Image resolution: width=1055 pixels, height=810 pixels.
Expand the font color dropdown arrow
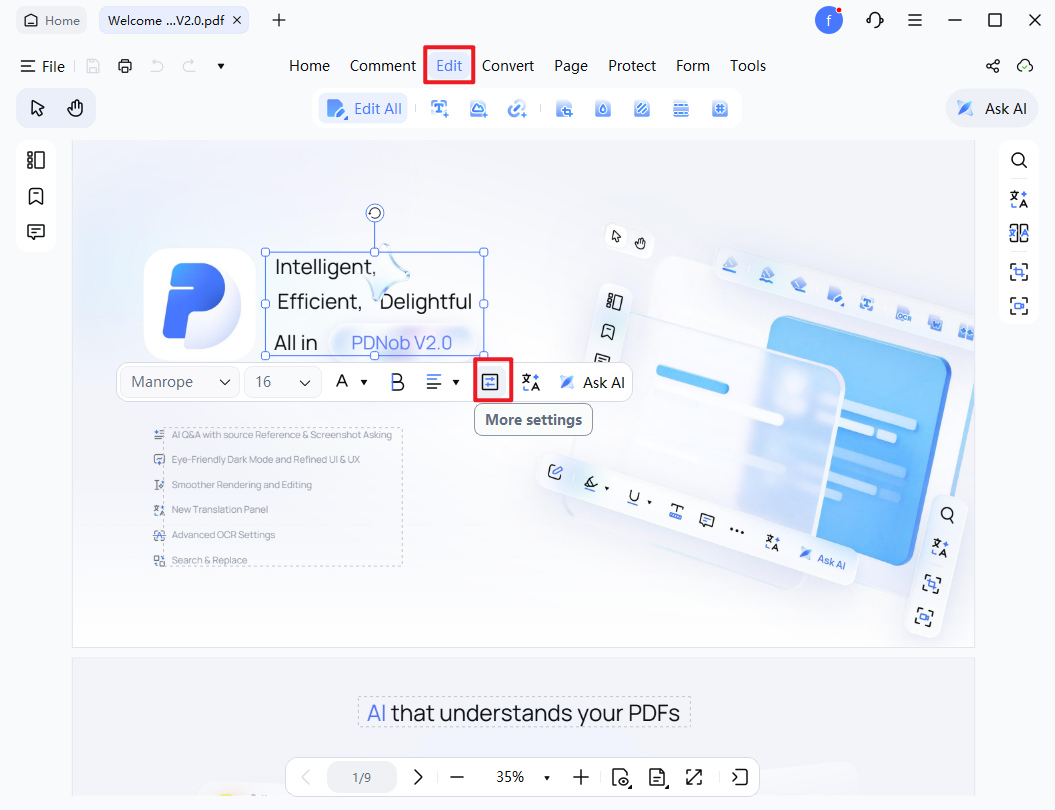[364, 382]
